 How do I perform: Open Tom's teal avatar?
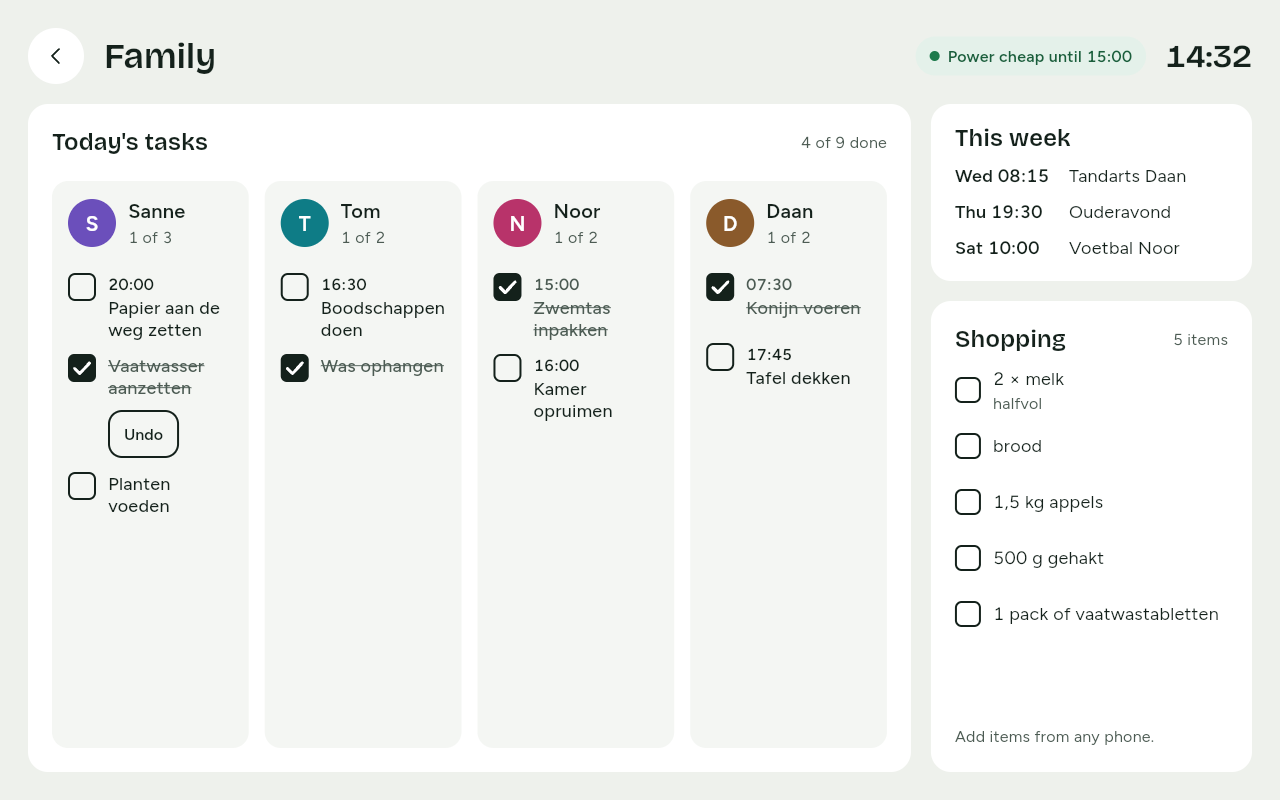305,223
